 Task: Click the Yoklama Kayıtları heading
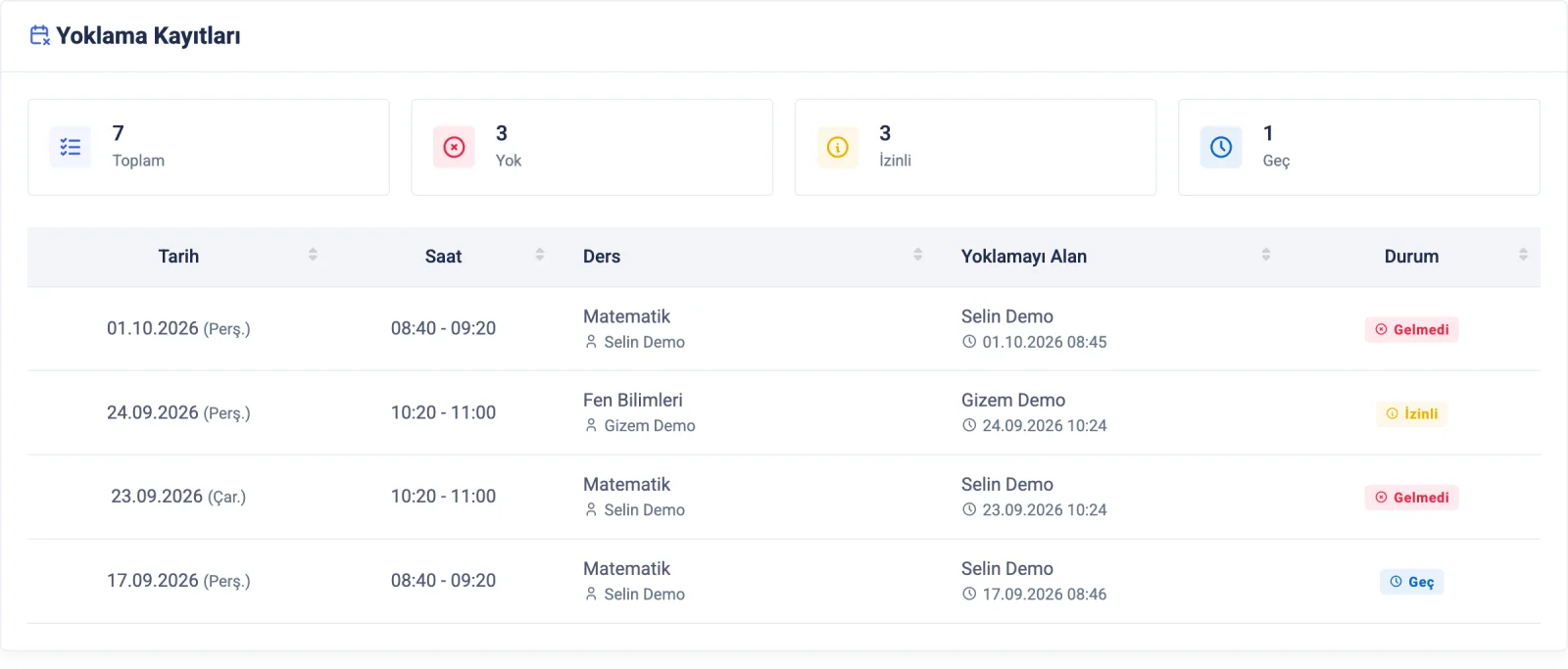click(148, 36)
